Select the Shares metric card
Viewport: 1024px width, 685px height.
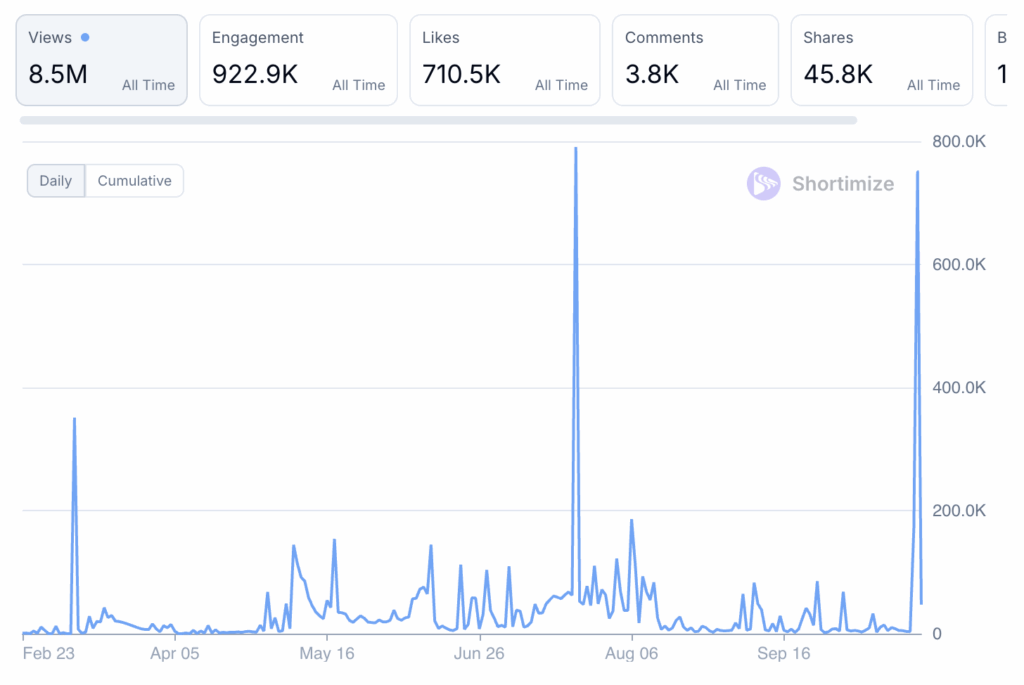tap(881, 60)
